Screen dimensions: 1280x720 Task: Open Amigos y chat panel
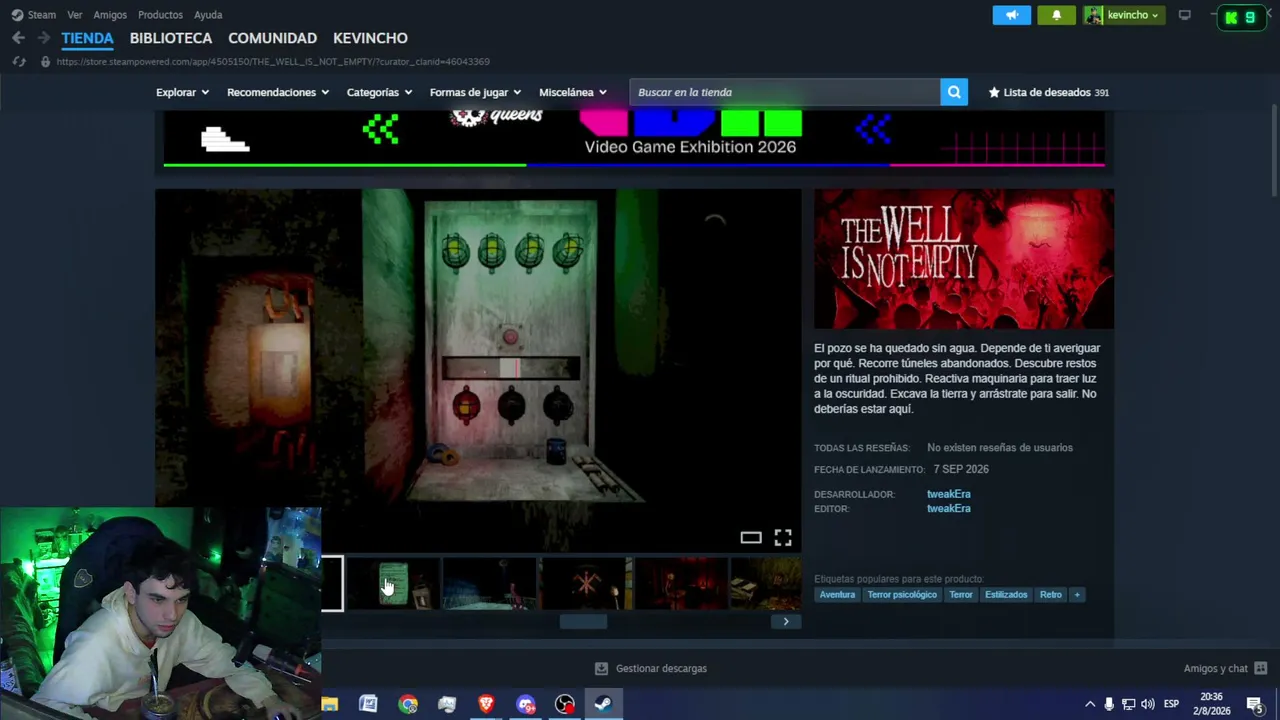click(1215, 668)
